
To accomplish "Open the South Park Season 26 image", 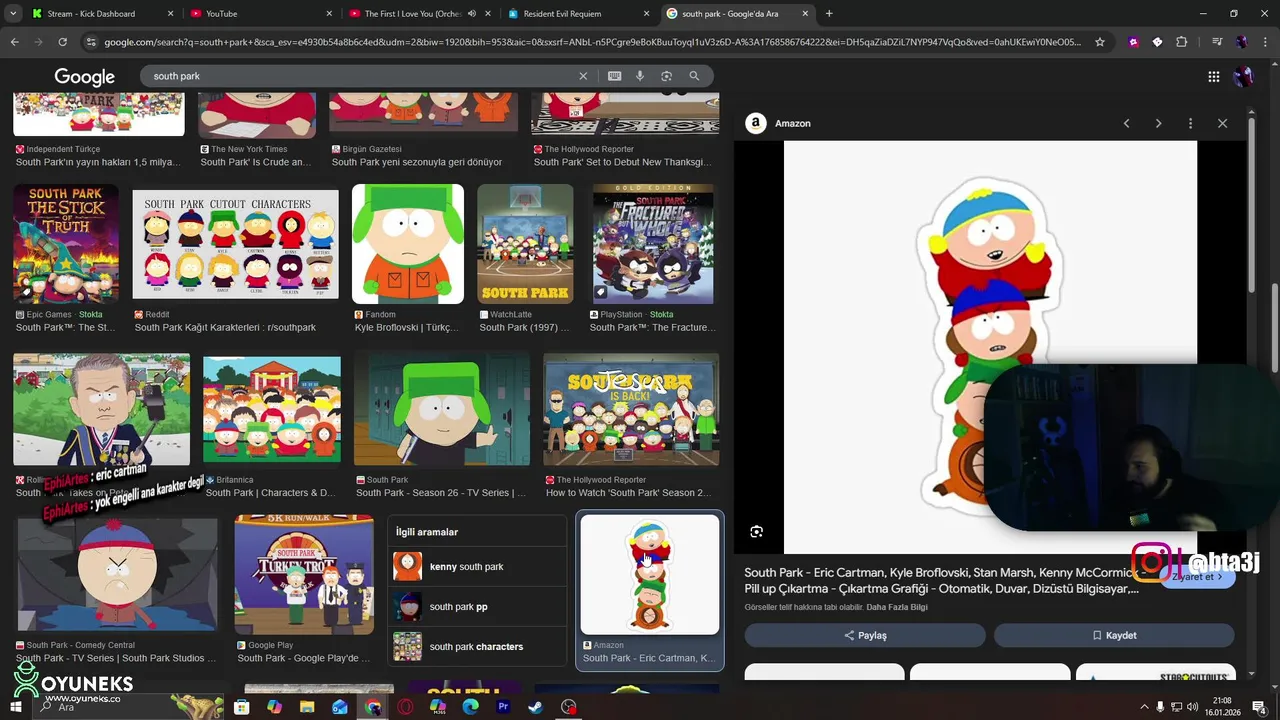I will 442,409.
